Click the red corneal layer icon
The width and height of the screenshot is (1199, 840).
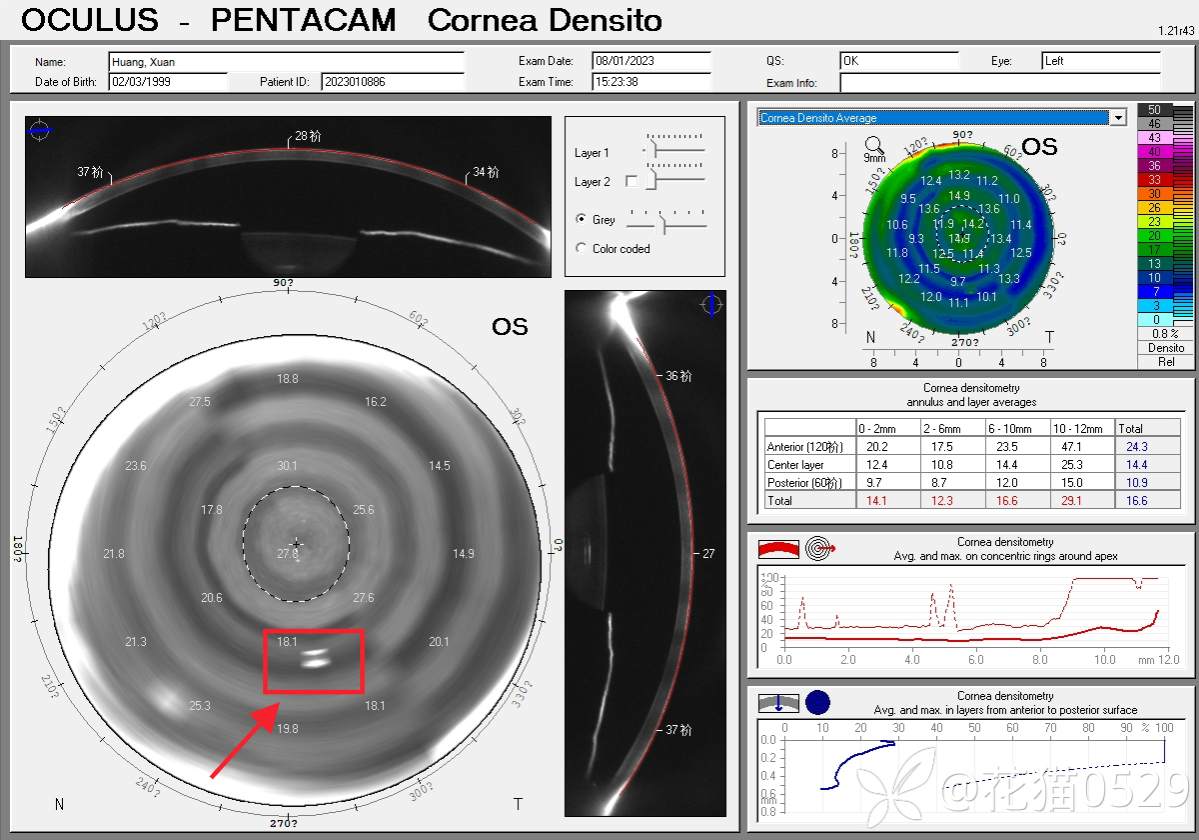coord(777,548)
